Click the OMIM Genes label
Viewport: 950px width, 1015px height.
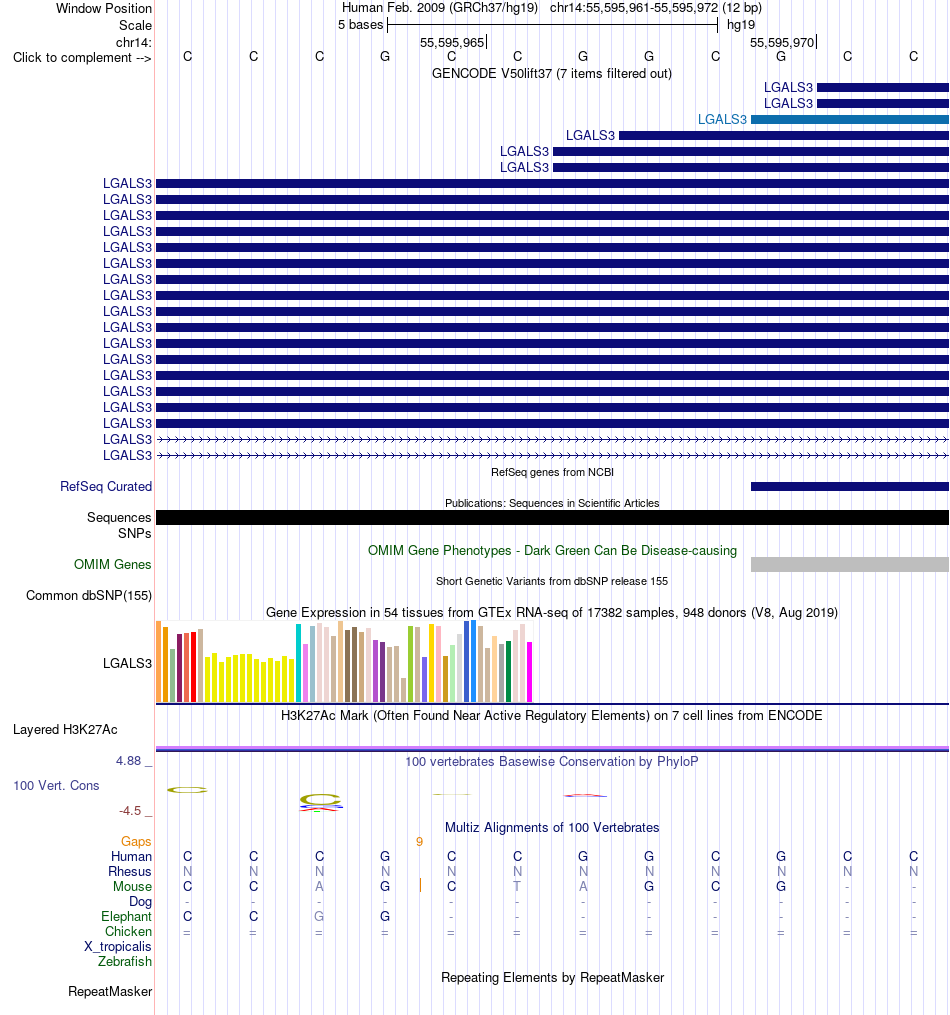(x=113, y=564)
